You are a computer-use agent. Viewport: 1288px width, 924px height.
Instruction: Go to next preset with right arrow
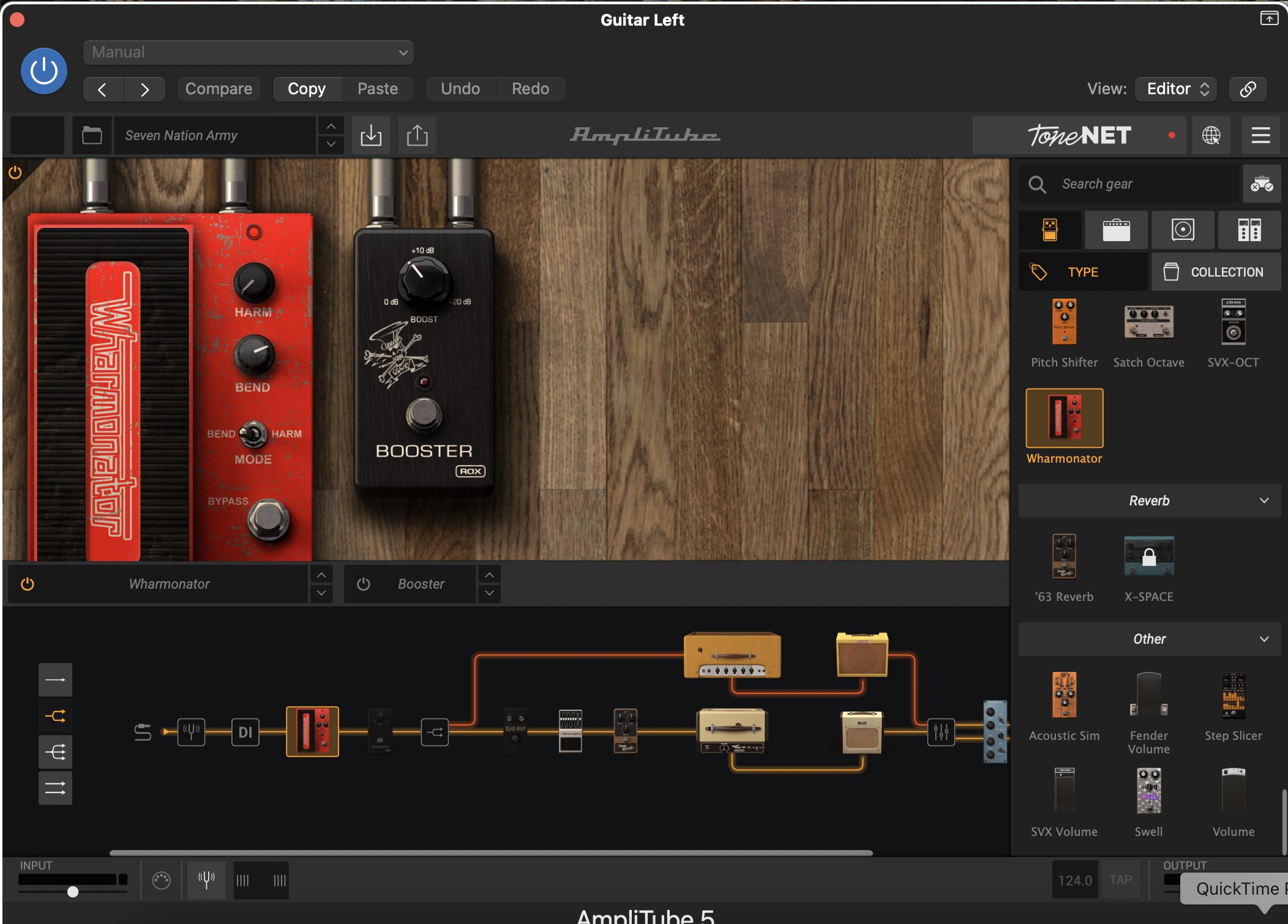pos(144,89)
